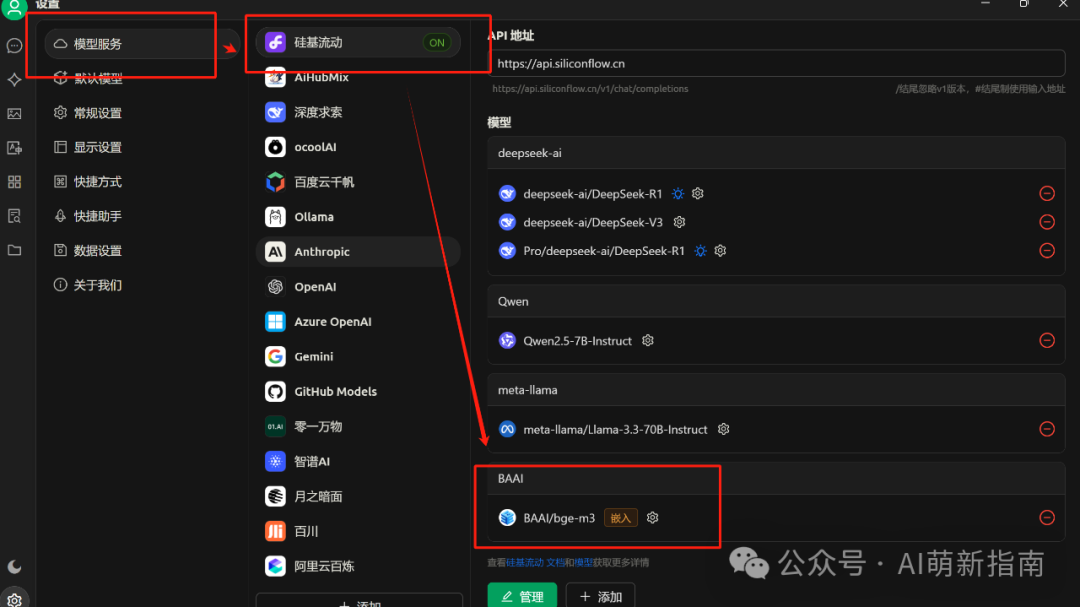This screenshot has height=607, width=1080.
Task: Click the green 管理 button
Action: (522, 596)
